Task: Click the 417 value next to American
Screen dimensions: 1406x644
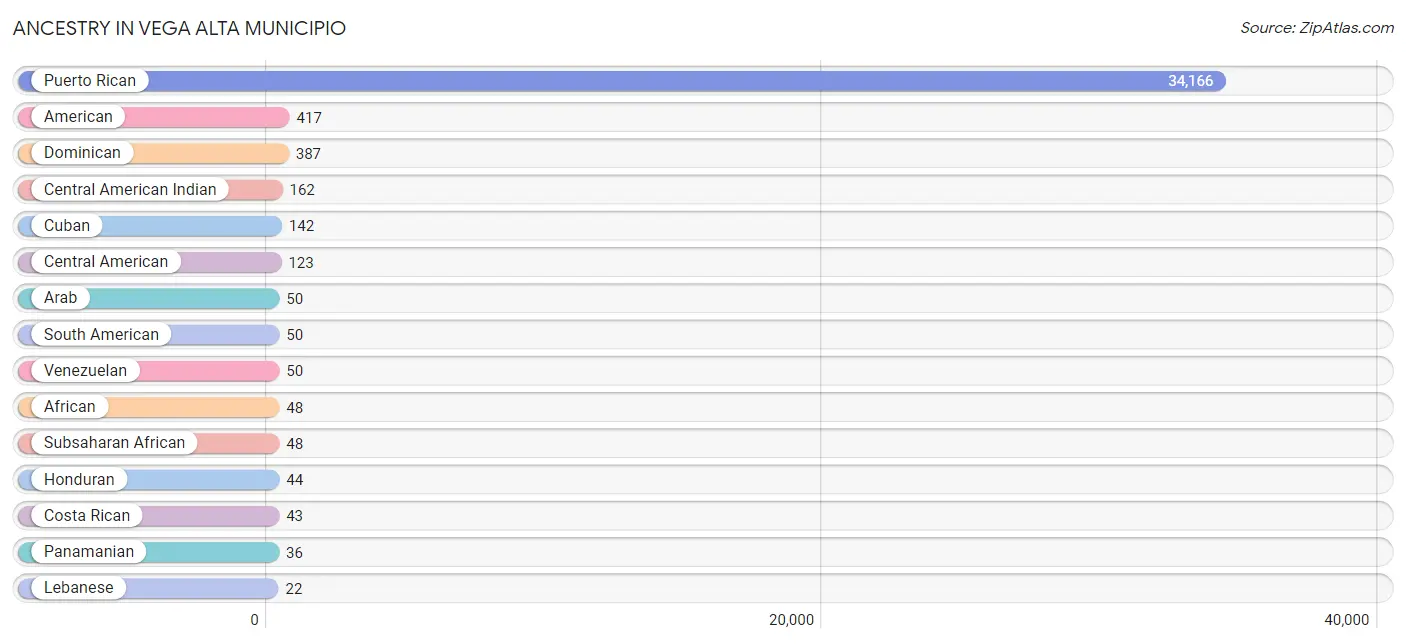Action: pos(309,118)
